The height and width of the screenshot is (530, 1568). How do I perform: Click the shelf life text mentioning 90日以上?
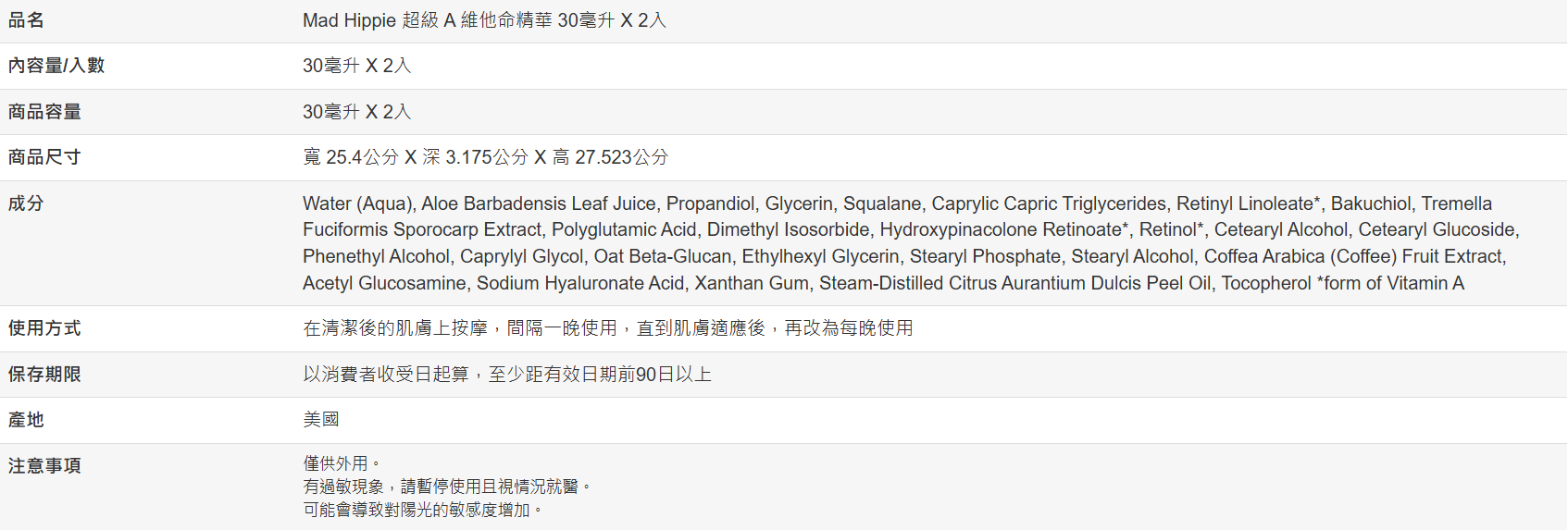507,375
